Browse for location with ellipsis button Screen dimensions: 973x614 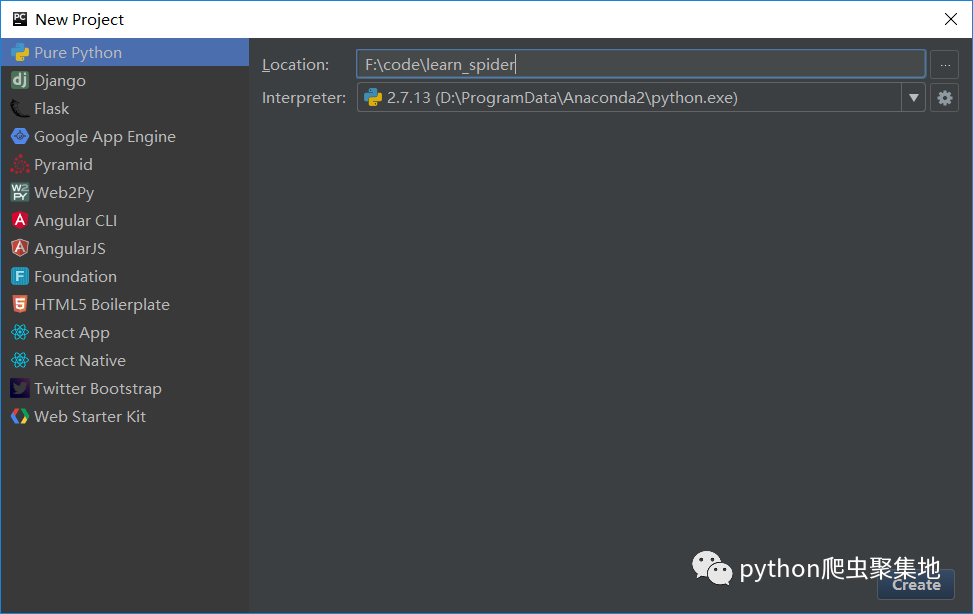tap(944, 65)
